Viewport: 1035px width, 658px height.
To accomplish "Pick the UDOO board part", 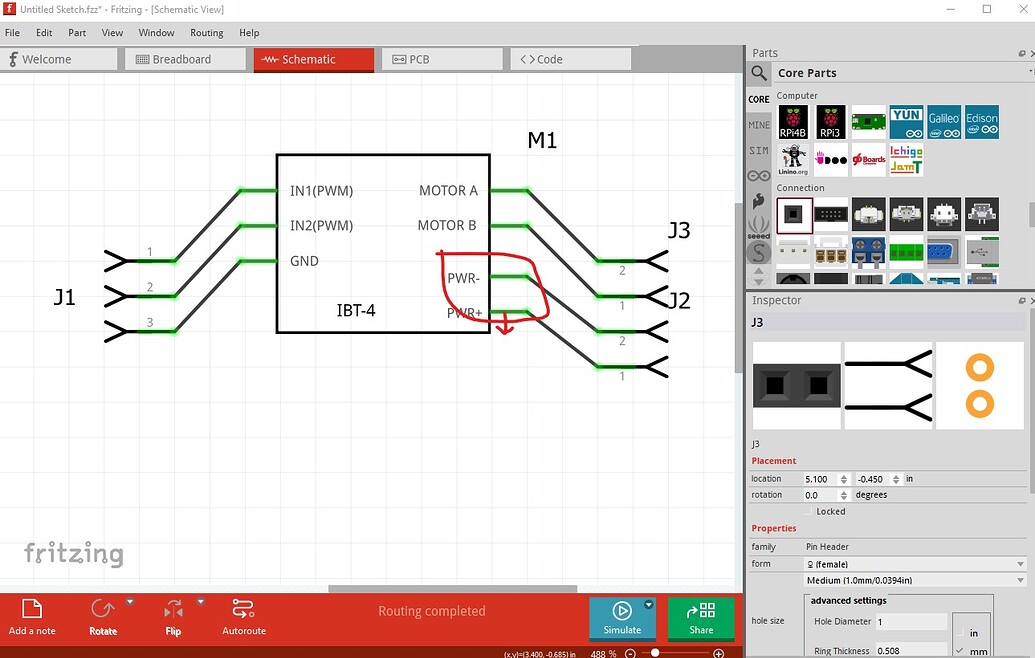I will pyautogui.click(x=830, y=160).
